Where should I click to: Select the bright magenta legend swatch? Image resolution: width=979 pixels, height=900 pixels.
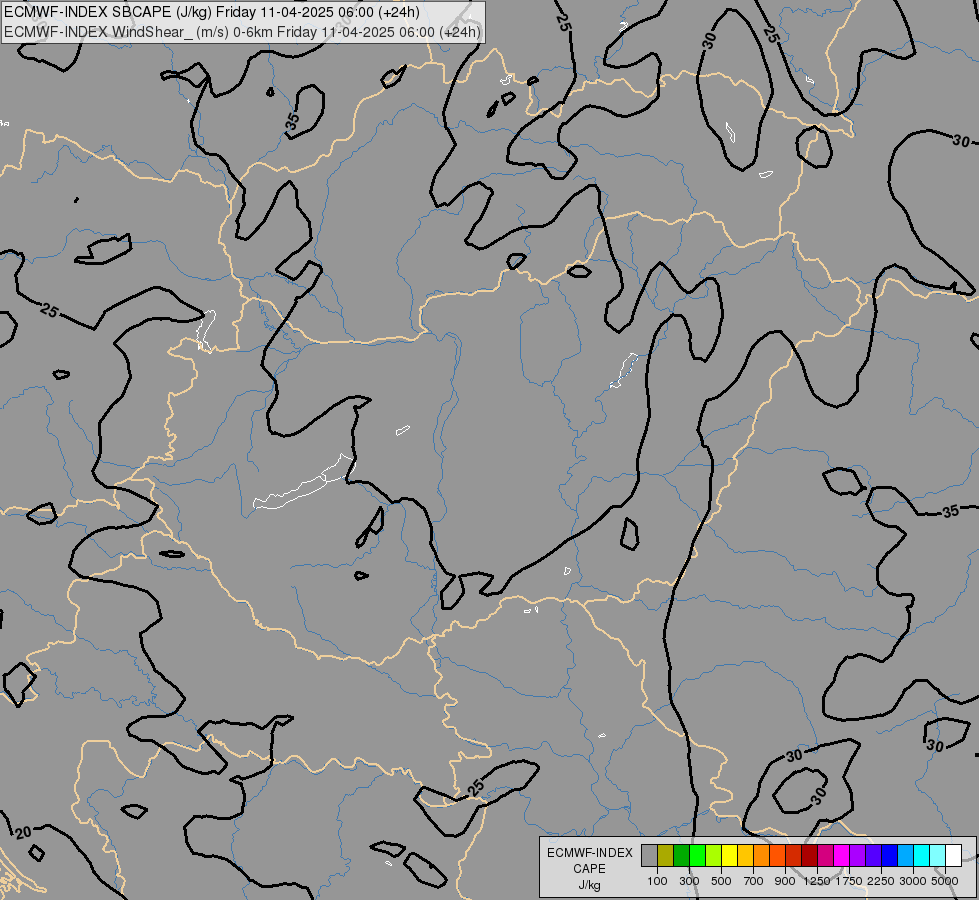841,855
